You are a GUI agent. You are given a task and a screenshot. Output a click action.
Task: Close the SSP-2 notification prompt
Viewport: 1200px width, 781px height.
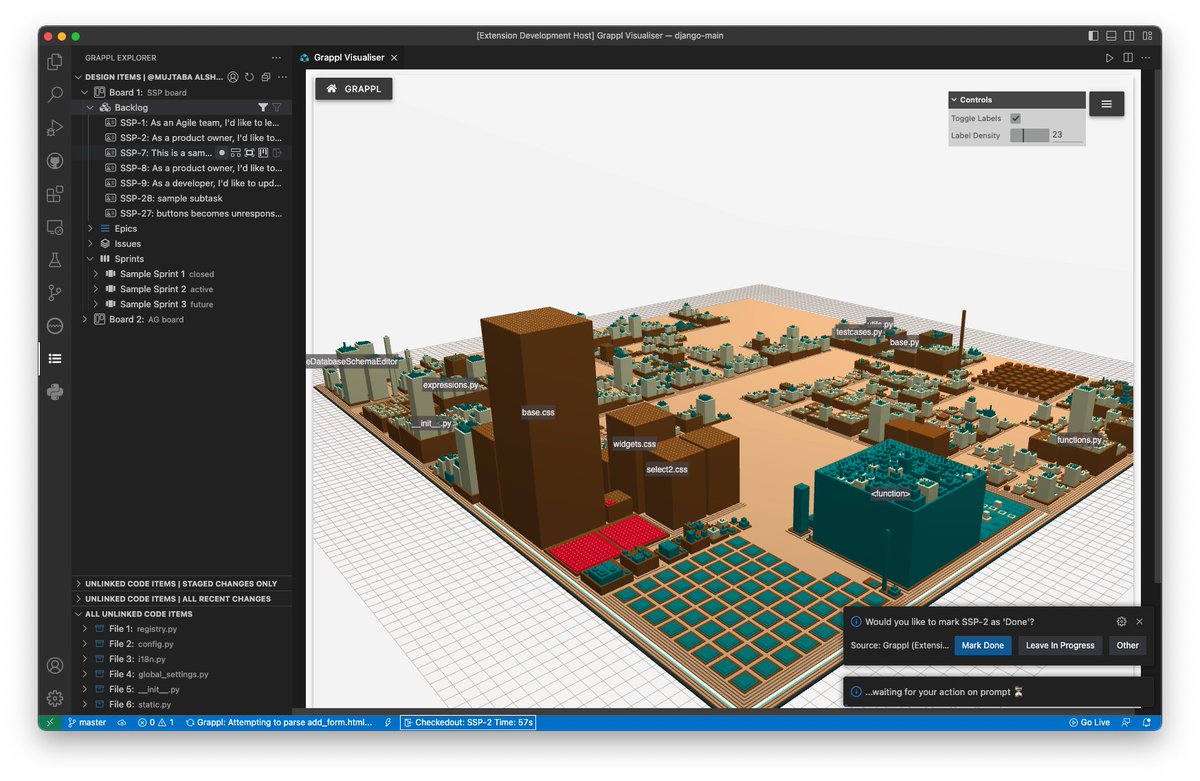[1139, 621]
